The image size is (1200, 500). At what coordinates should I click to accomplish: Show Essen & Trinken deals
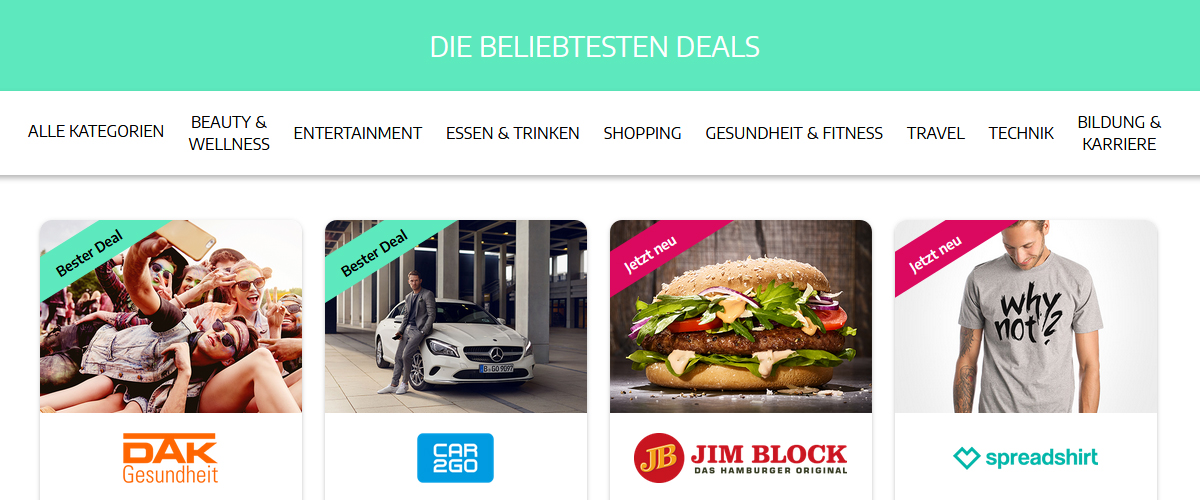tap(513, 133)
